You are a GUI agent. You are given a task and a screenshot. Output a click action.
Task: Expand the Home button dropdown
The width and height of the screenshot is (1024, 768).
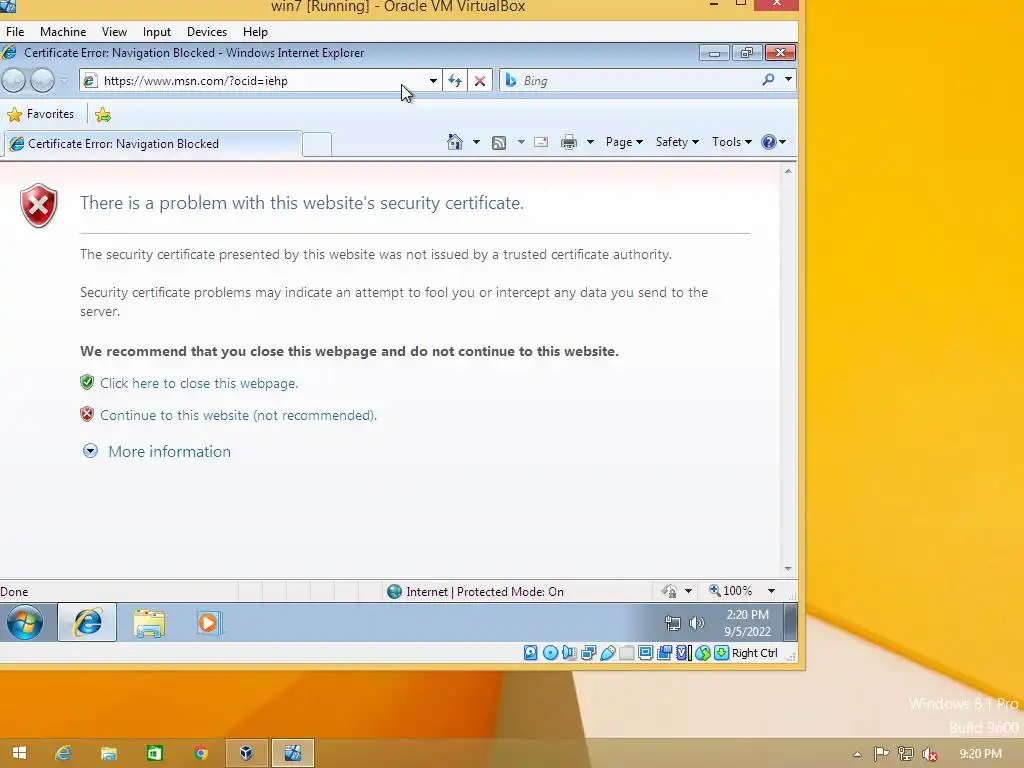tap(476, 142)
